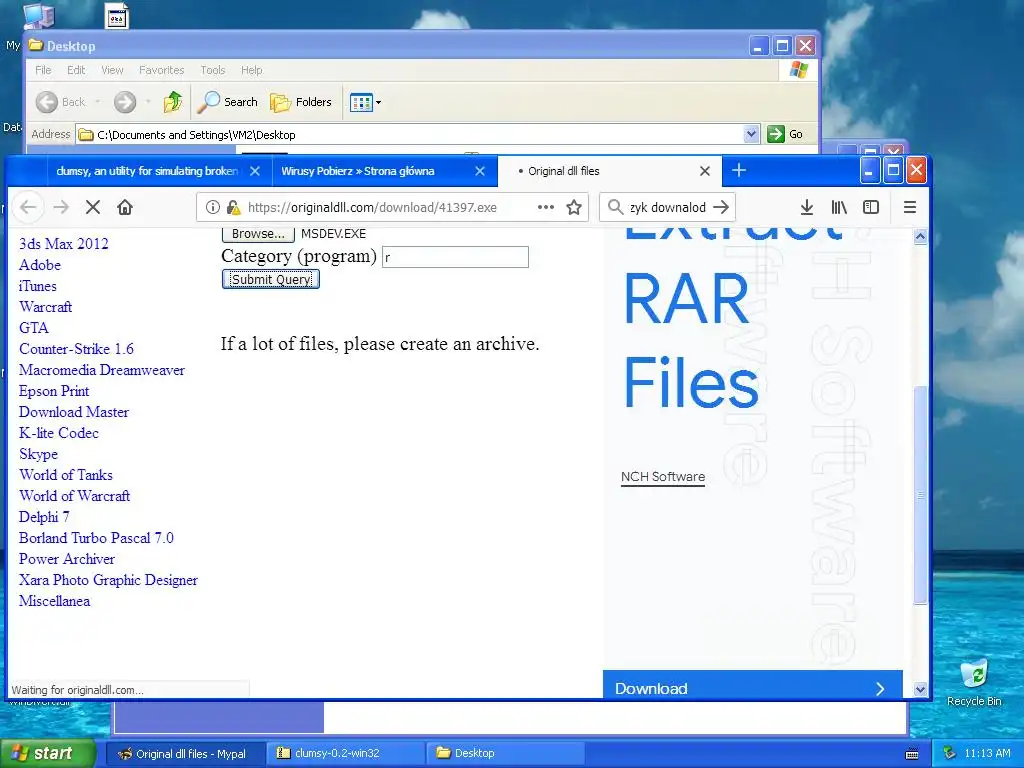Click Explorer Search toolbar button
The image size is (1024, 768).
[x=227, y=102]
